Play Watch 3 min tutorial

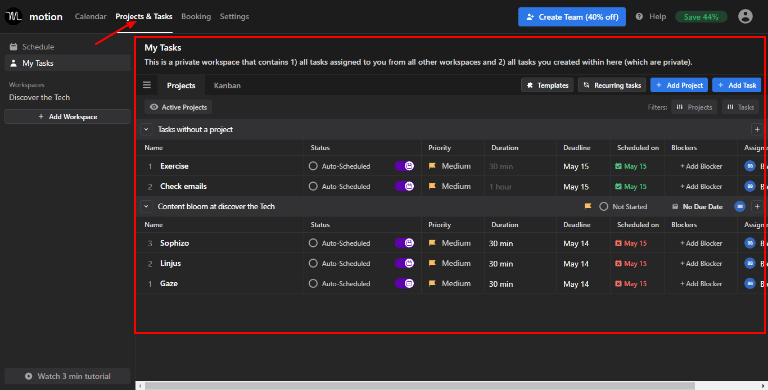[68, 376]
